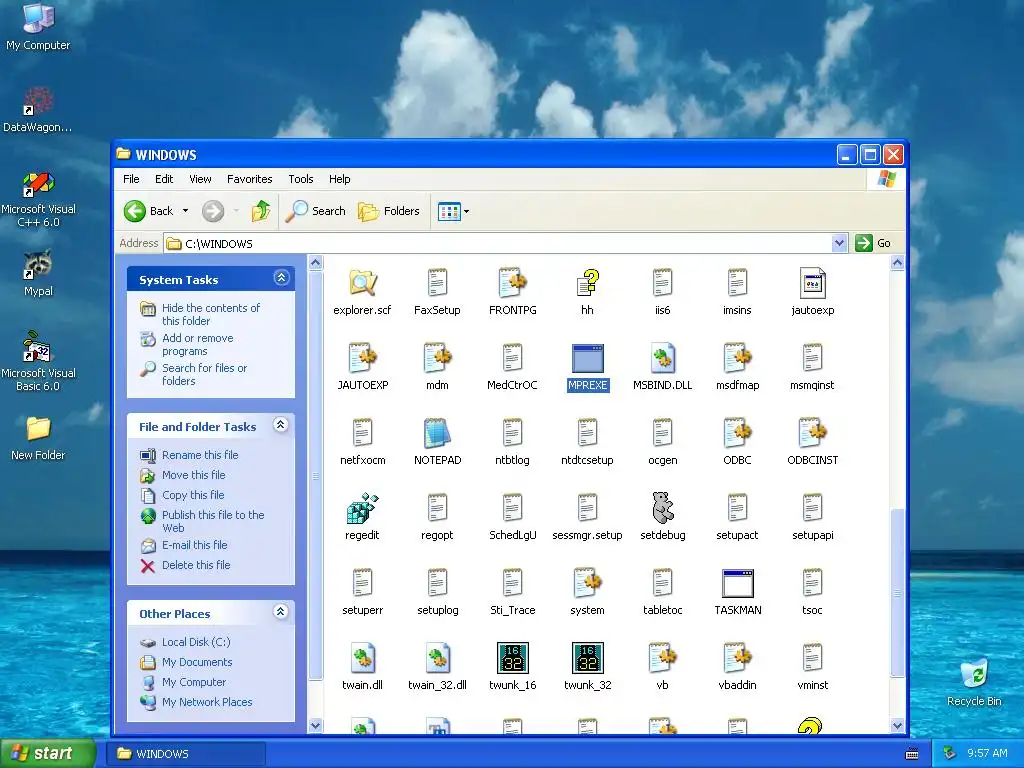The height and width of the screenshot is (768, 1024).
Task: Go to Local Disk (C:) link
Action: point(196,642)
